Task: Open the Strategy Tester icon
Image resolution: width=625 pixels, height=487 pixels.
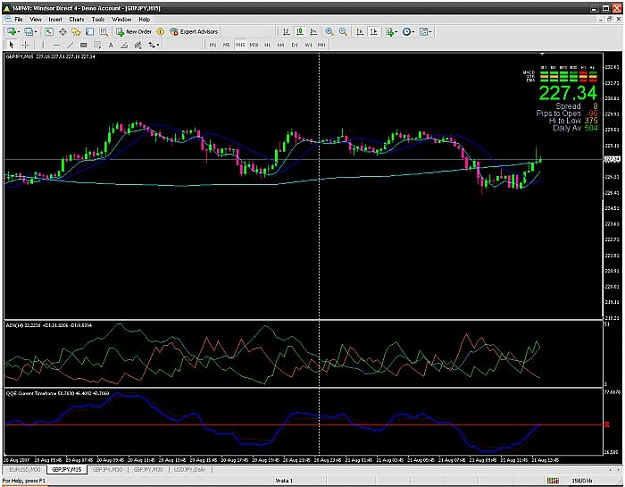Action: click(103, 31)
